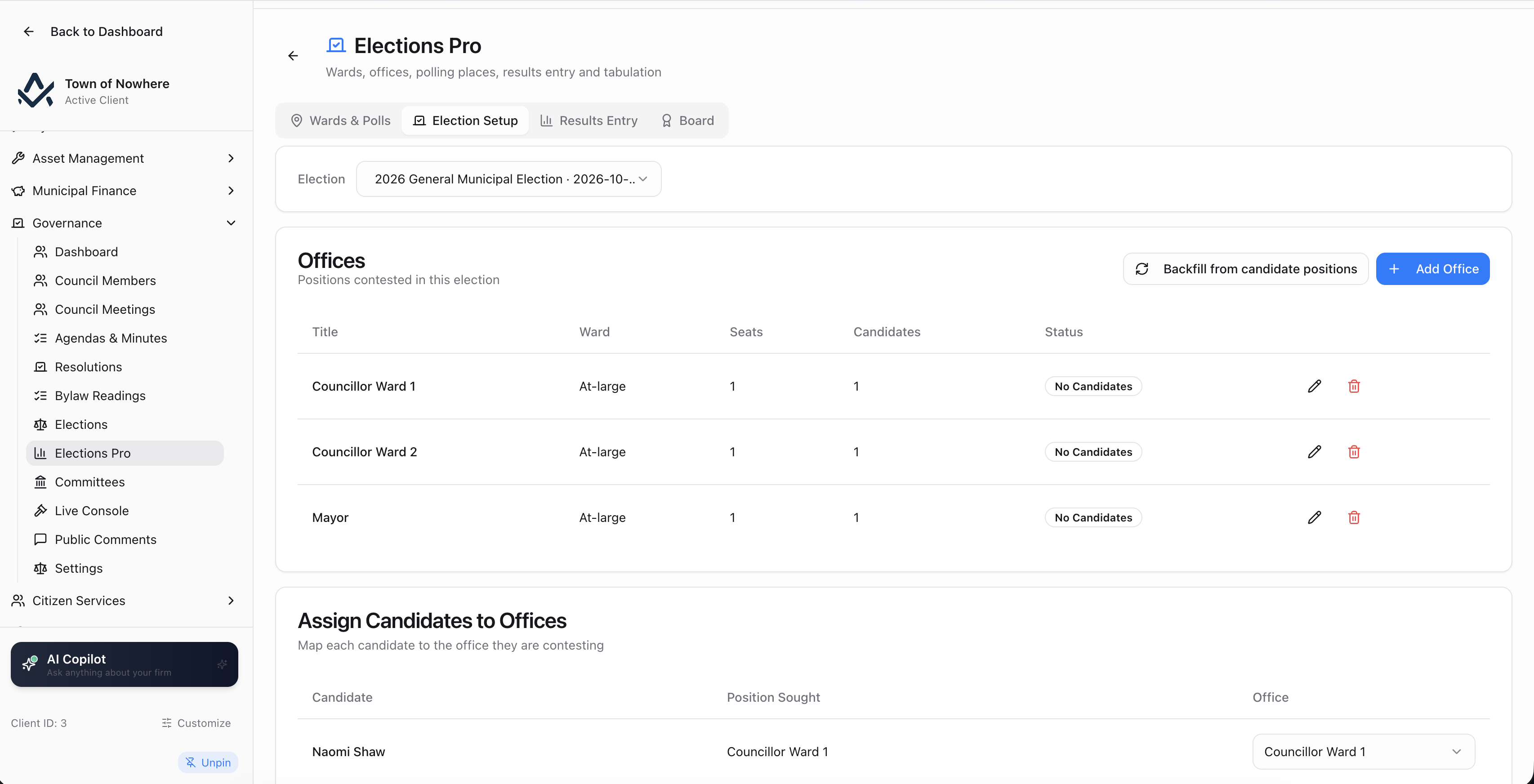Click No Candidates badge for Mayor
Image resolution: width=1534 pixels, height=784 pixels.
point(1093,517)
